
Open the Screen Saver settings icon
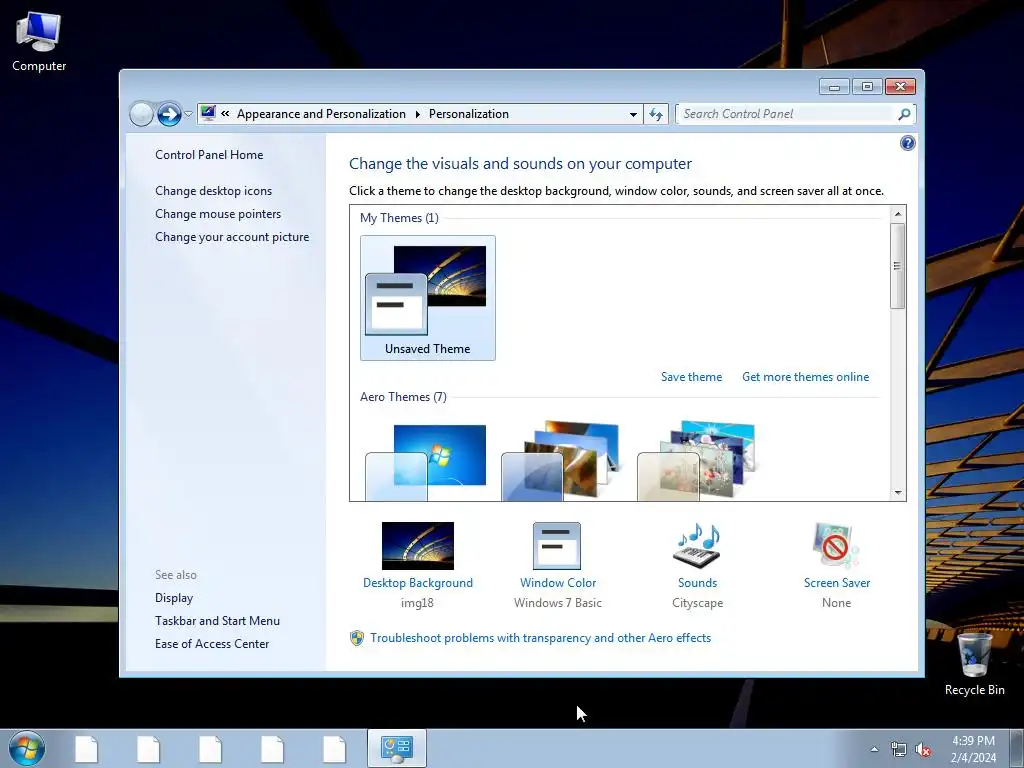pyautogui.click(x=836, y=545)
